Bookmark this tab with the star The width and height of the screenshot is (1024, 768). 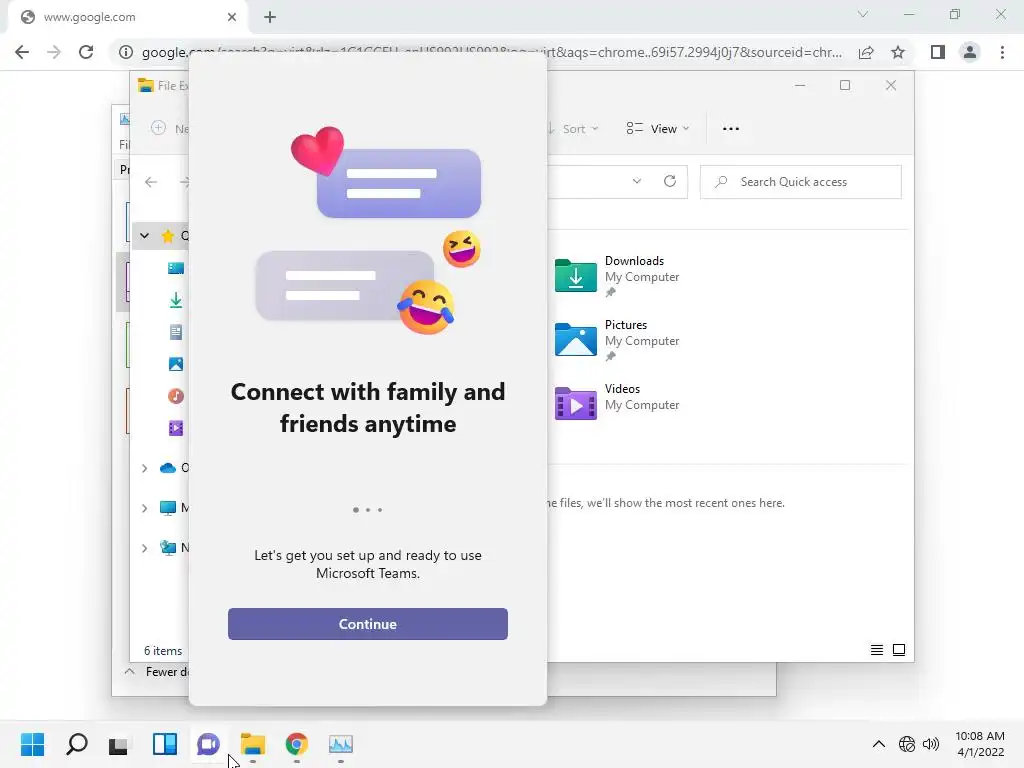click(x=898, y=52)
